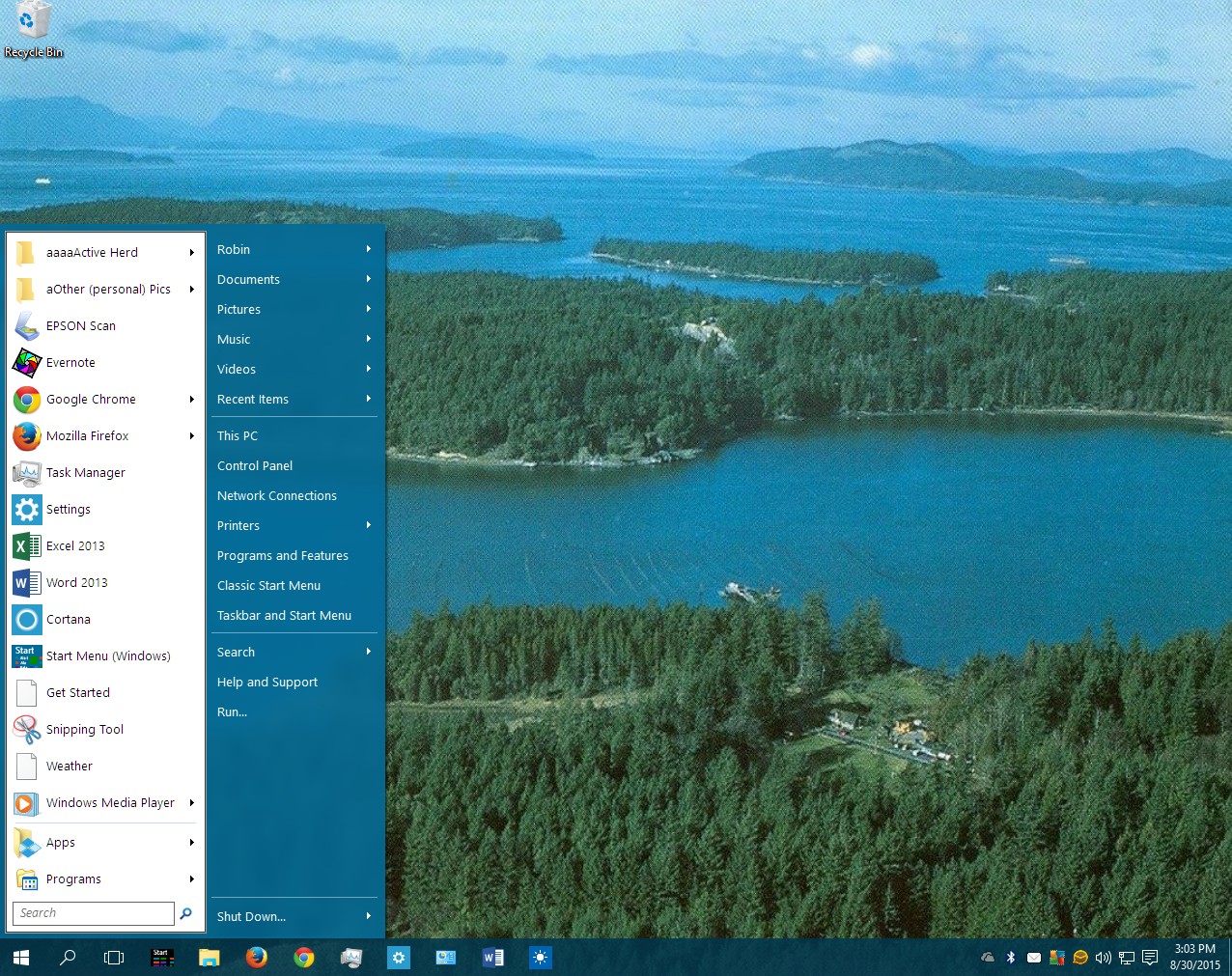This screenshot has height=976, width=1232.
Task: Click the Firefox icon on the taskbar
Action: click(x=256, y=958)
